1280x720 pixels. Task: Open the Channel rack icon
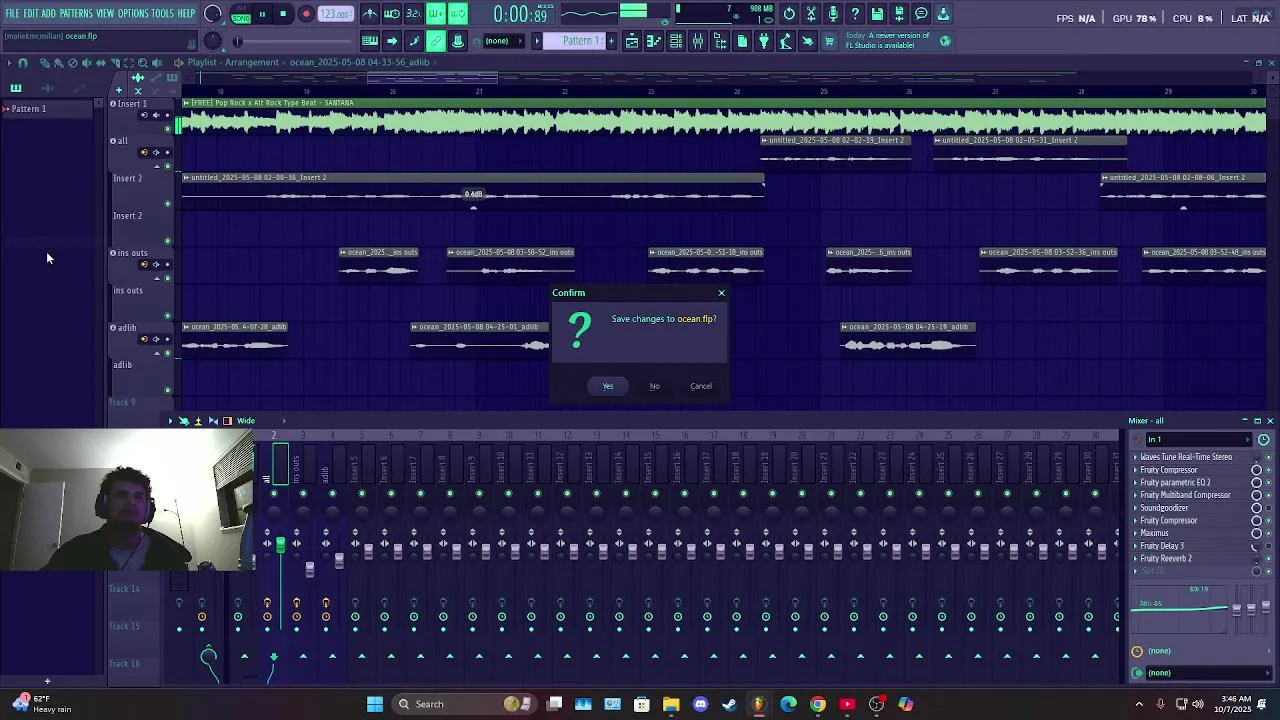click(x=676, y=41)
